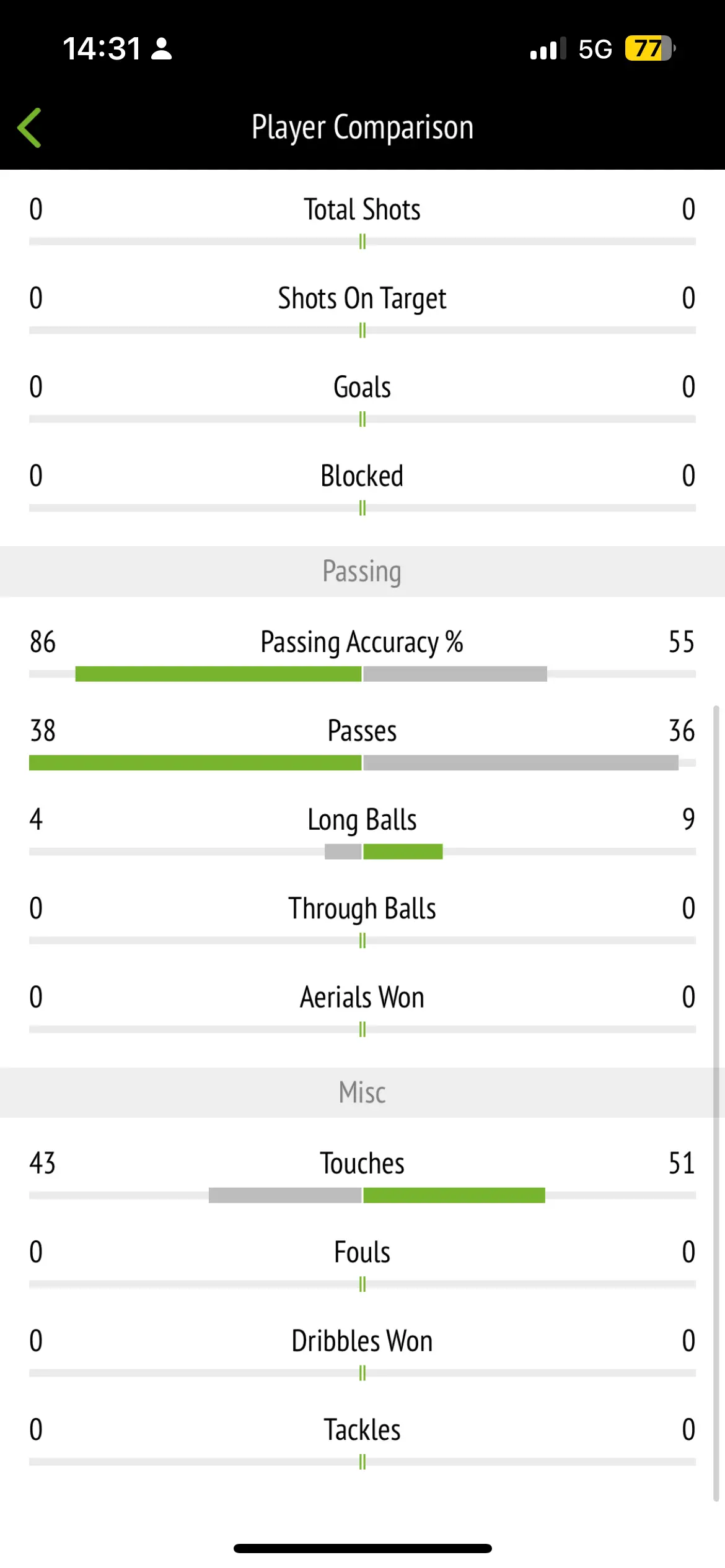Tap the Aerials Won stat label
Screen dimensions: 725x1568
[362, 997]
